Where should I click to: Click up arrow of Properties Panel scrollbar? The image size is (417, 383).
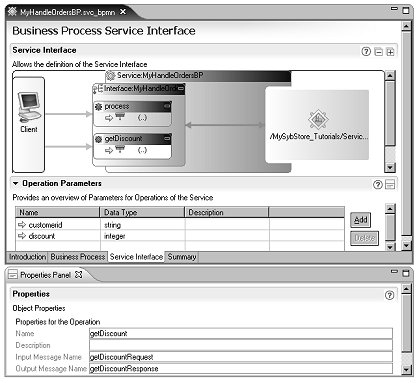click(406, 289)
